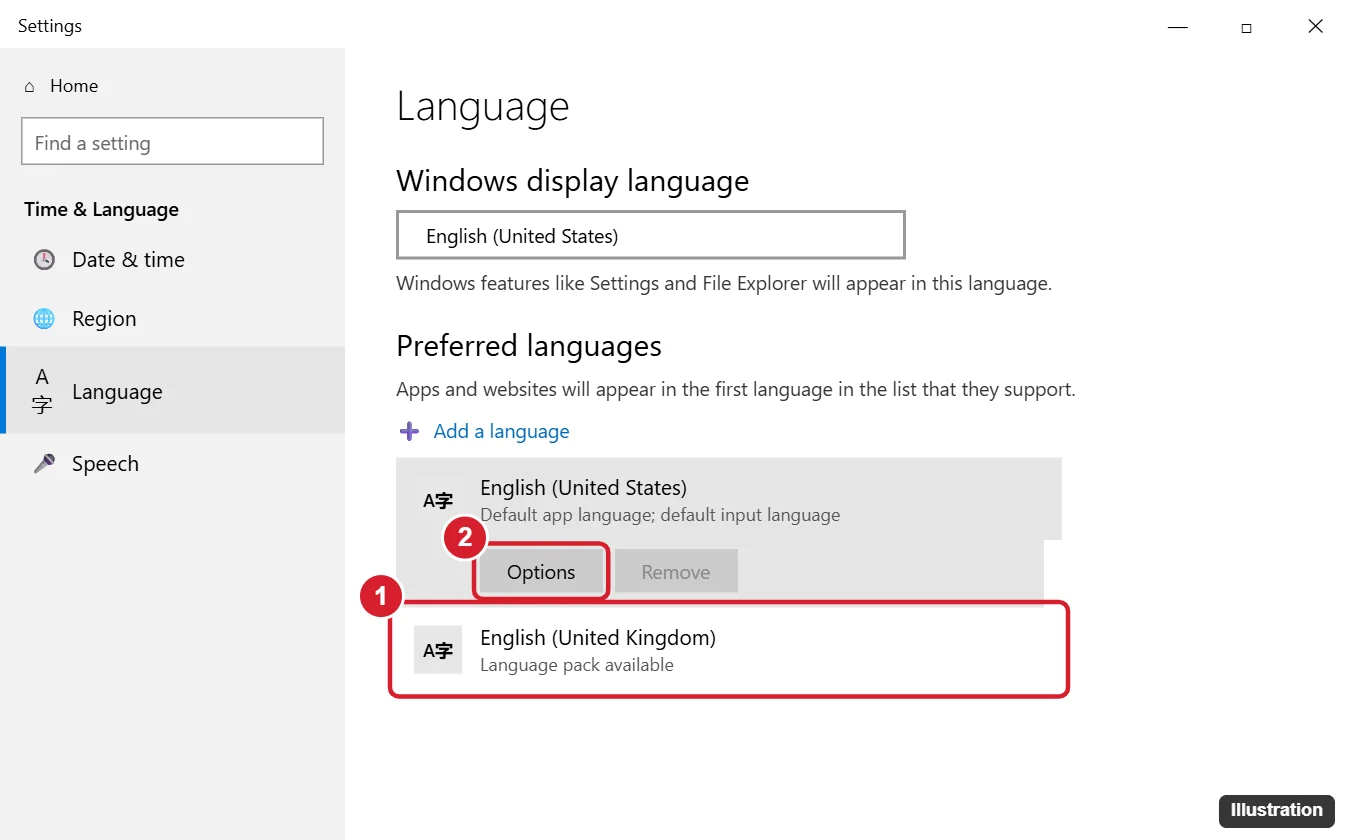Click the English (United Kingdom) language icon
The image size is (1350, 840).
click(438, 650)
